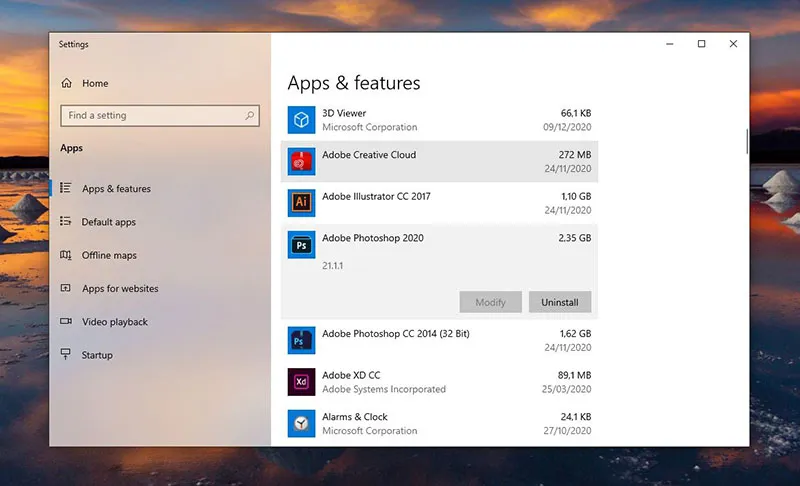This screenshot has height=486, width=800.
Task: Open Startup apps settings
Action: pos(97,355)
